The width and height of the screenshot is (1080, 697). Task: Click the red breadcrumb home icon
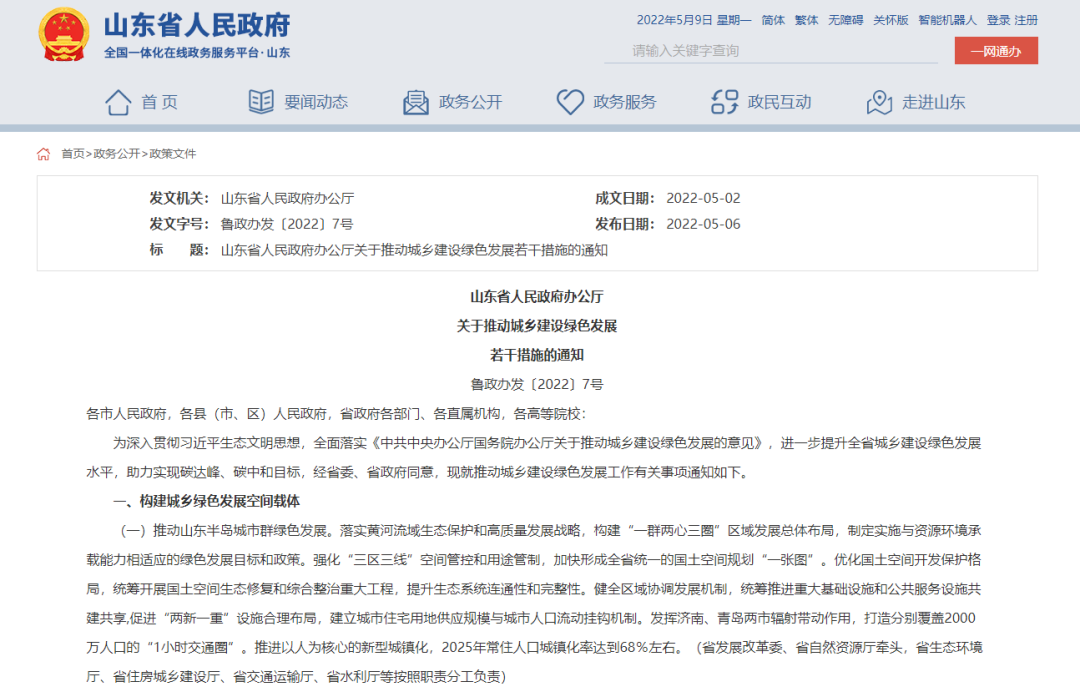(43, 154)
